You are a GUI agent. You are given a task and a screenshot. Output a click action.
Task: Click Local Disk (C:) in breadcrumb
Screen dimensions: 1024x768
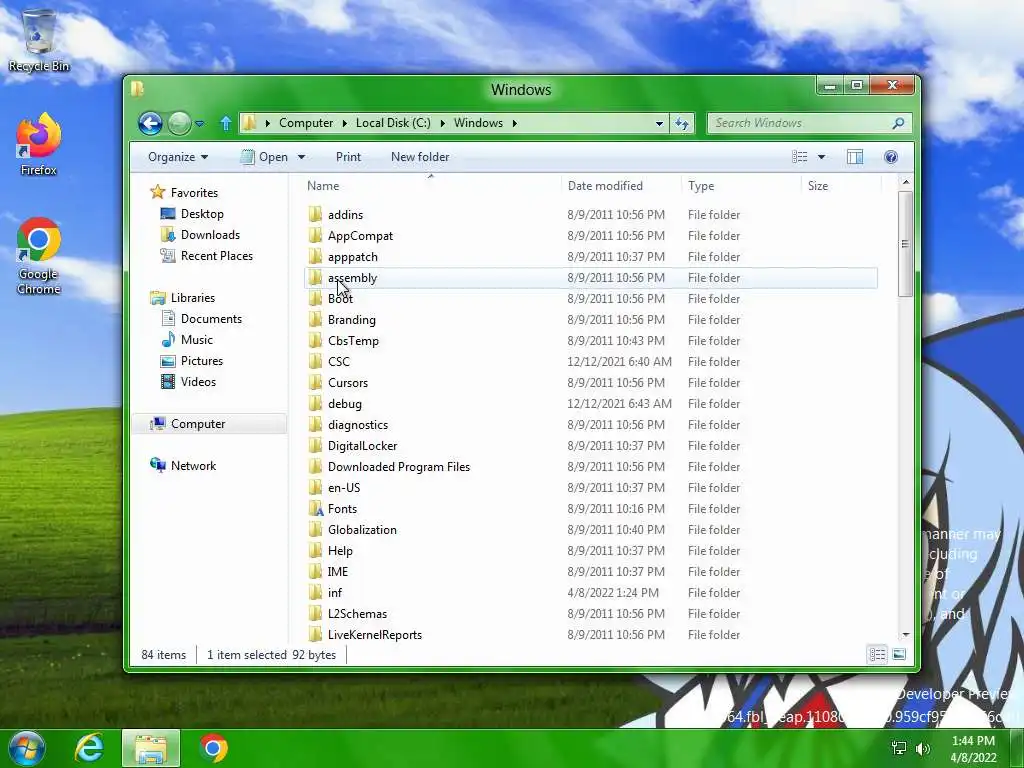pyautogui.click(x=393, y=123)
